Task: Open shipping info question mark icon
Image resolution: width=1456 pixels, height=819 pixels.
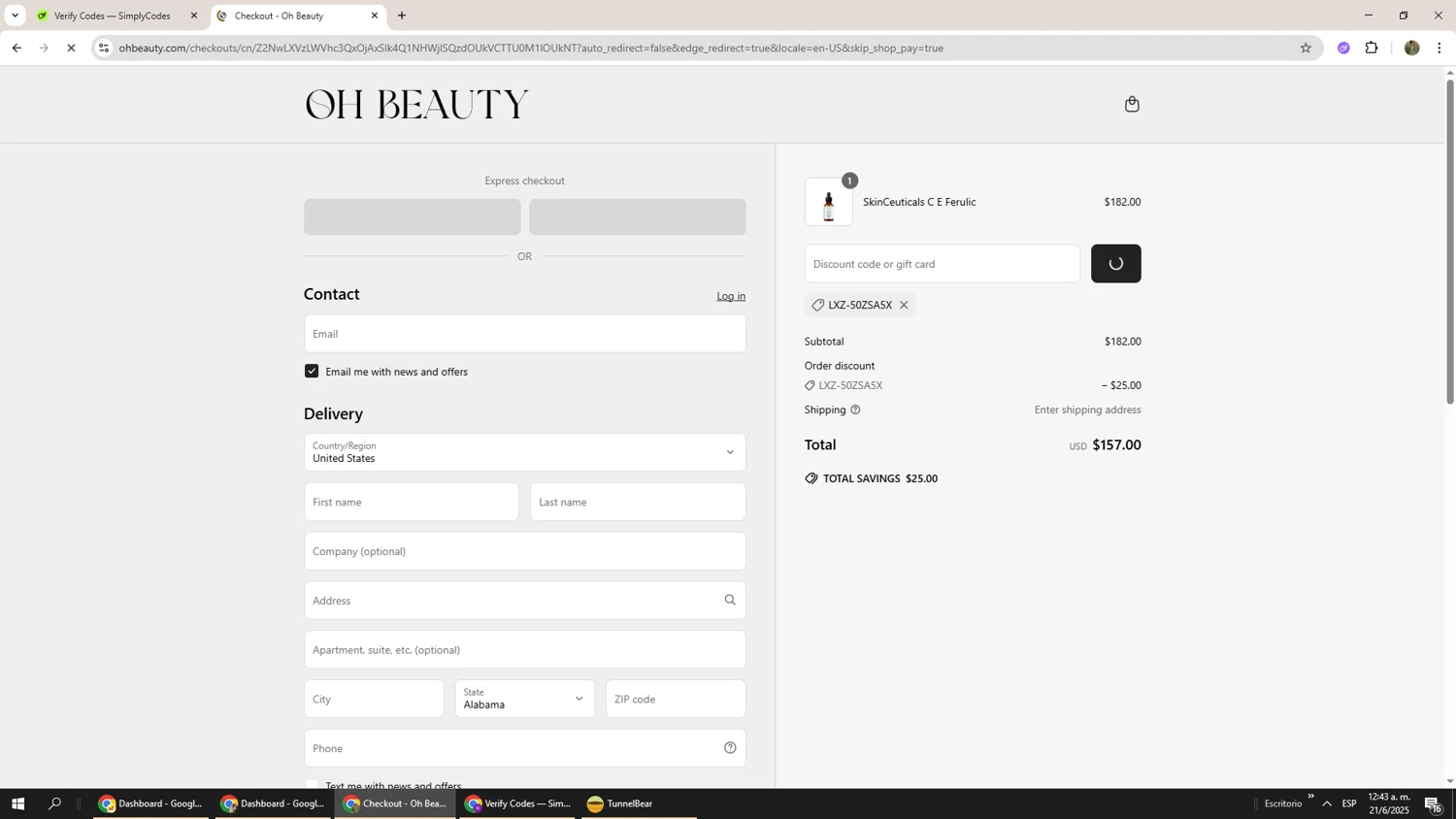Action: click(x=855, y=409)
